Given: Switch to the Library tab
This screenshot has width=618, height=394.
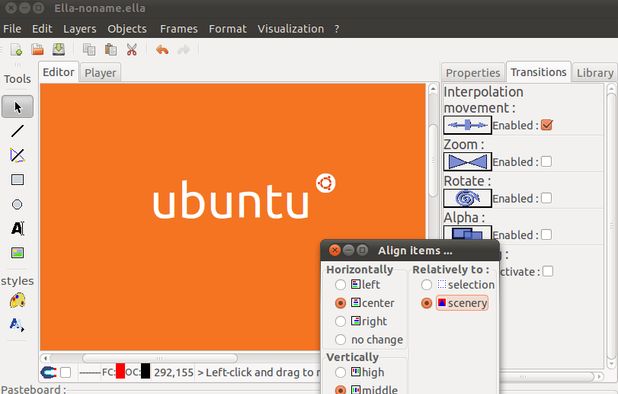Looking at the screenshot, I should tap(595, 72).
